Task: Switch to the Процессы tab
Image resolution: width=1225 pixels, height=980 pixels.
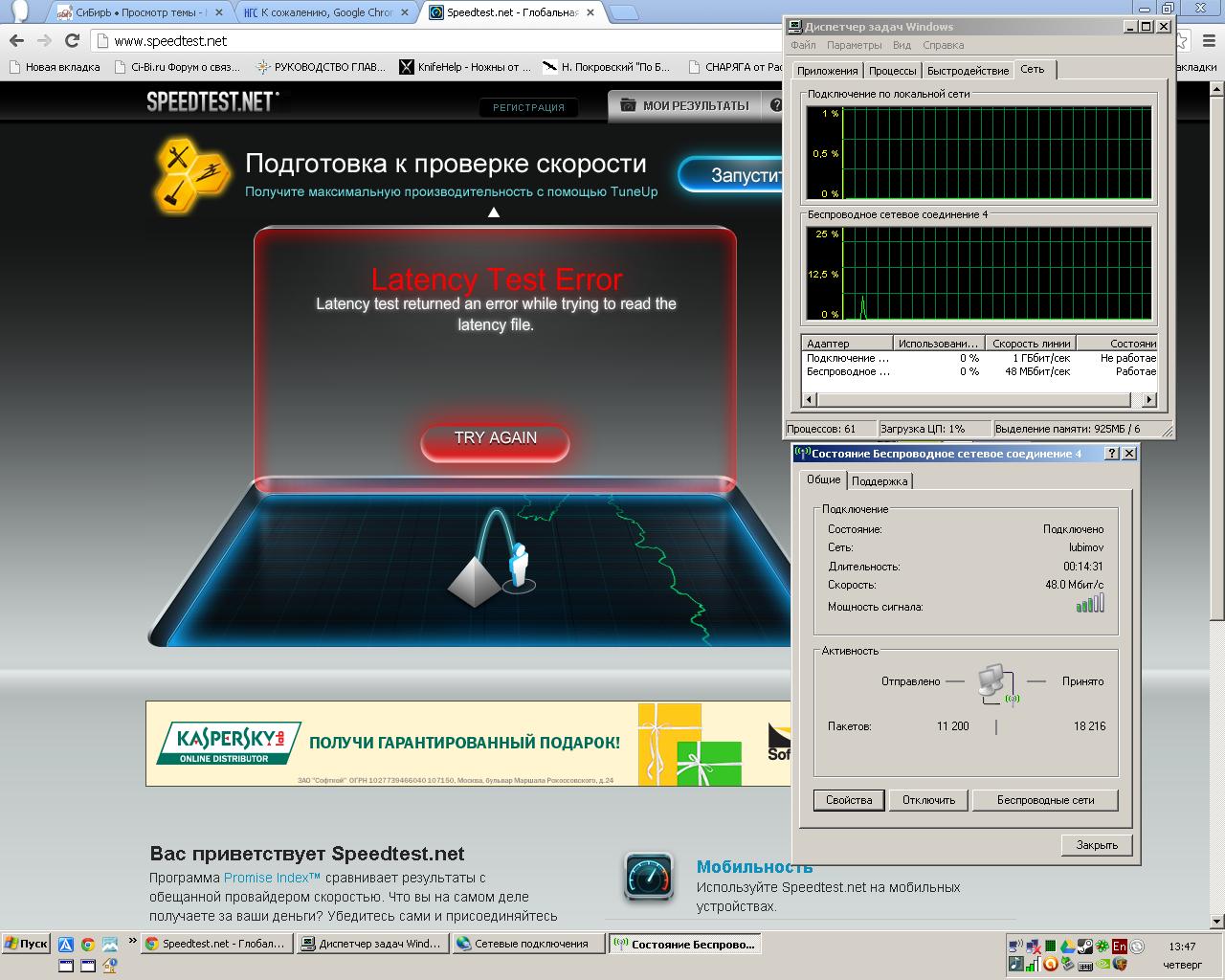Action: pyautogui.click(x=892, y=71)
